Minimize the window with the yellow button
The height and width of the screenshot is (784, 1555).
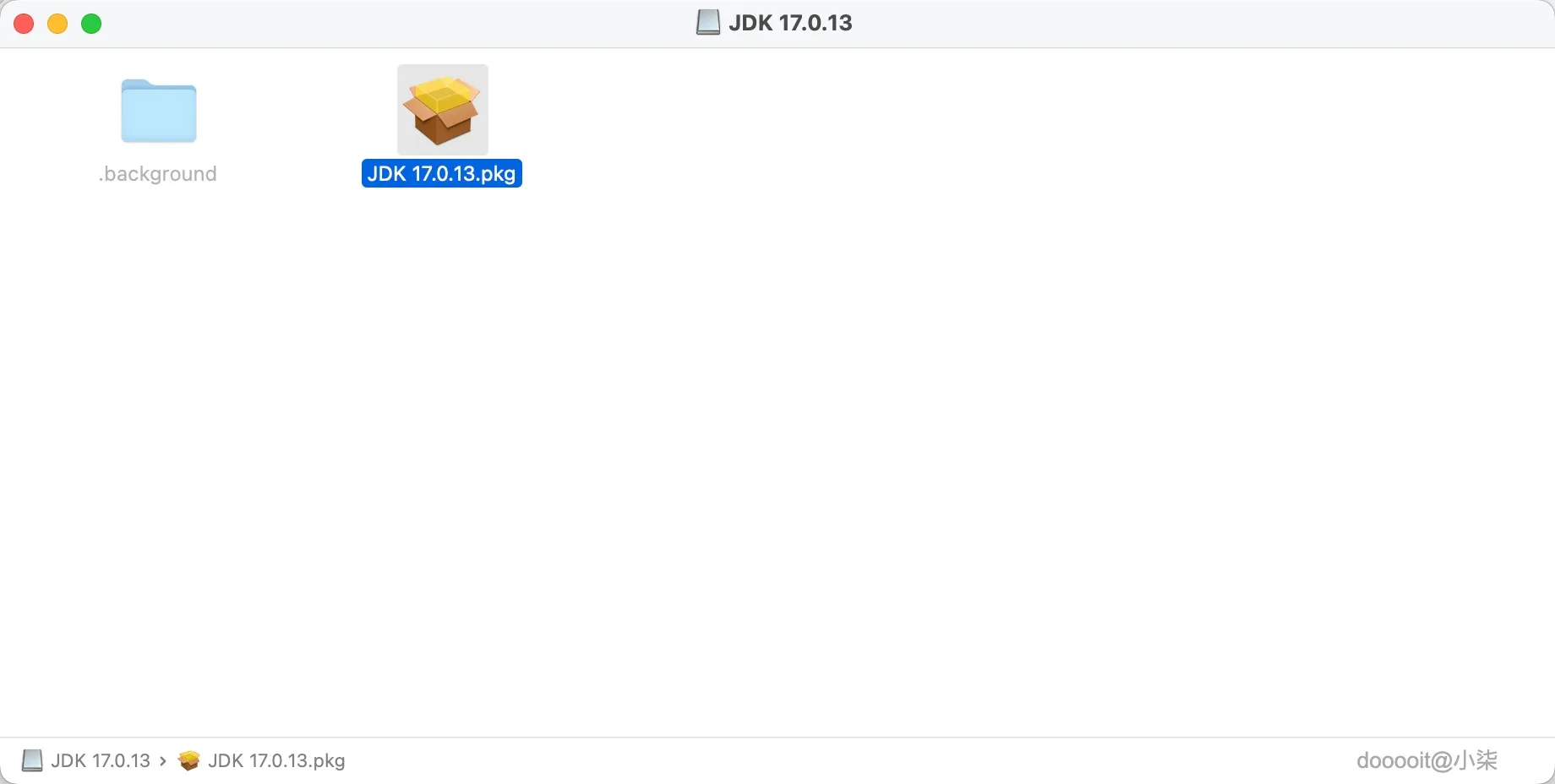click(x=57, y=24)
